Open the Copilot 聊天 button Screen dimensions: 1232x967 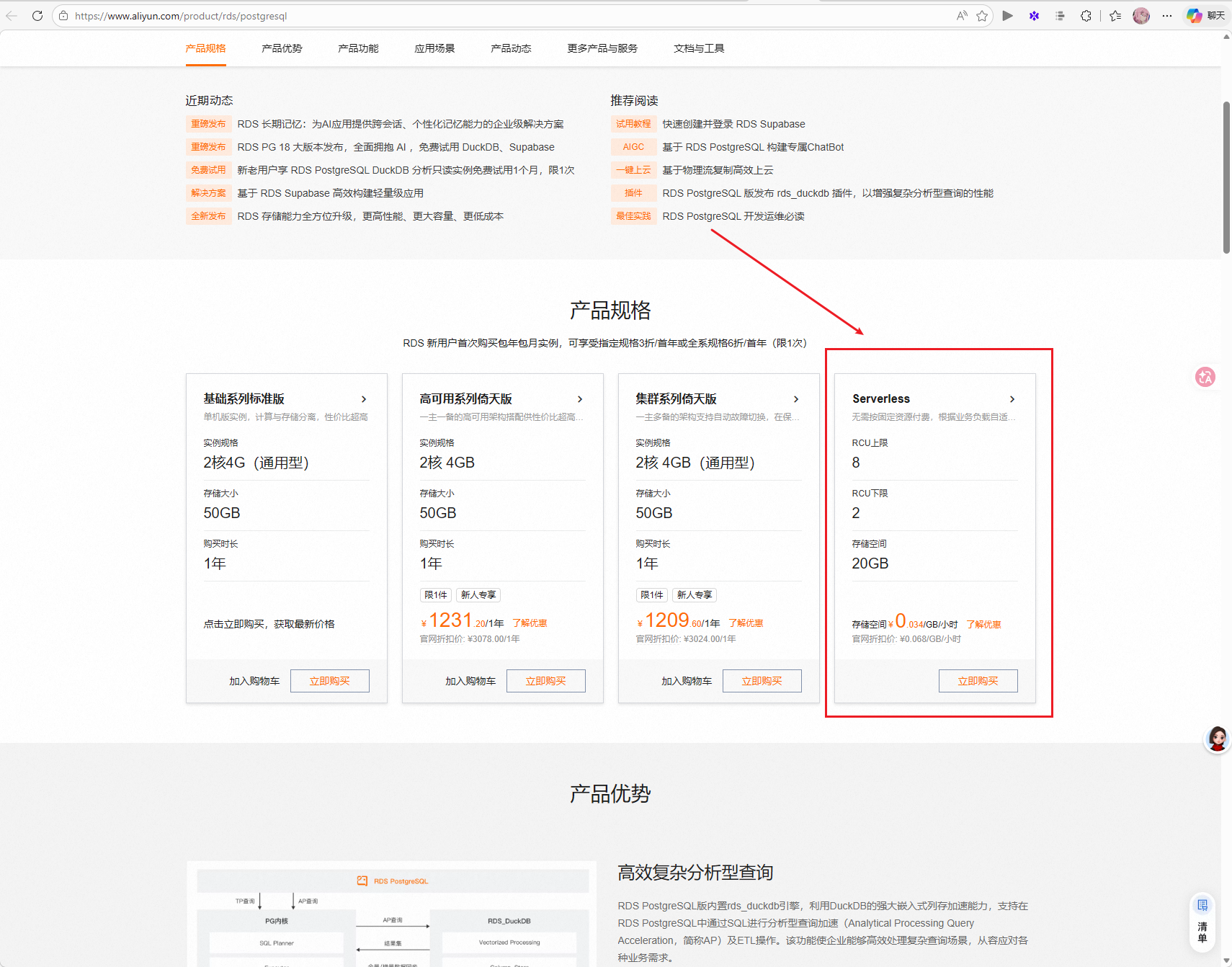coord(1206,16)
